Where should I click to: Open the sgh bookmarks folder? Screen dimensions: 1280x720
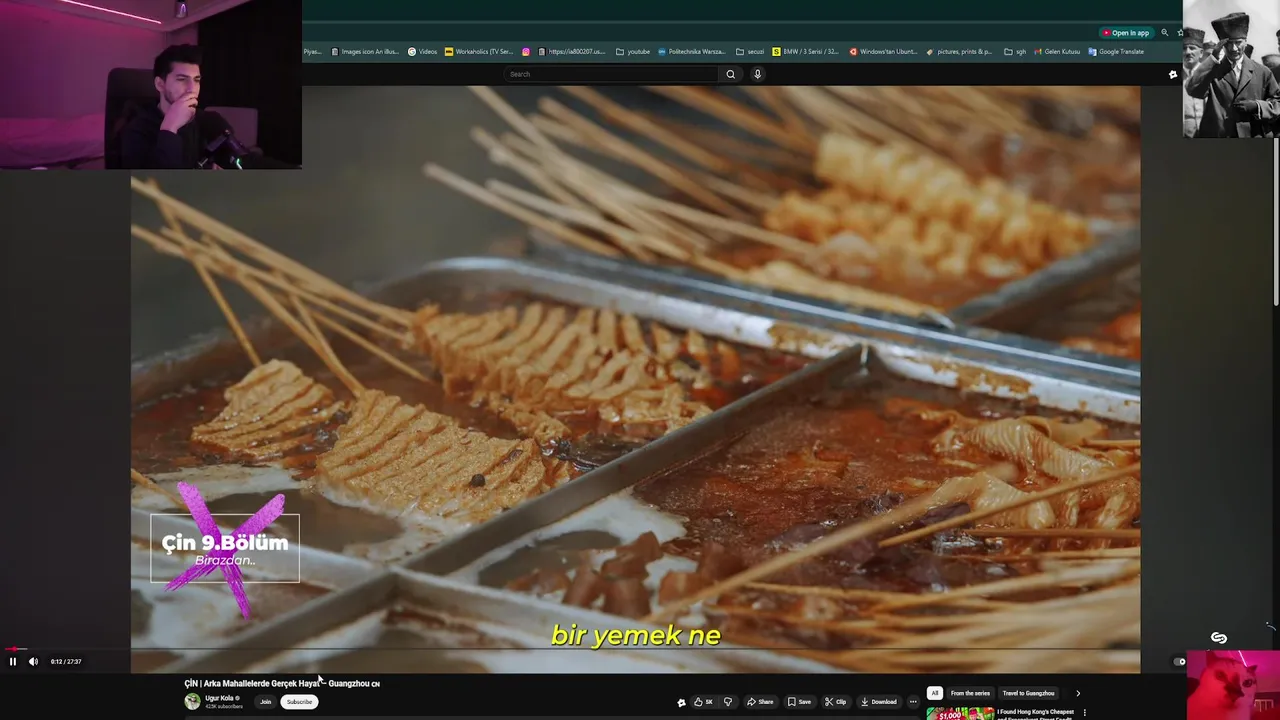(x=1015, y=52)
